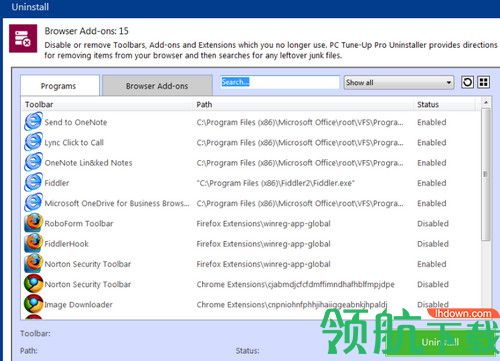Select Firefox Norton Security Toolbar name

(88, 264)
